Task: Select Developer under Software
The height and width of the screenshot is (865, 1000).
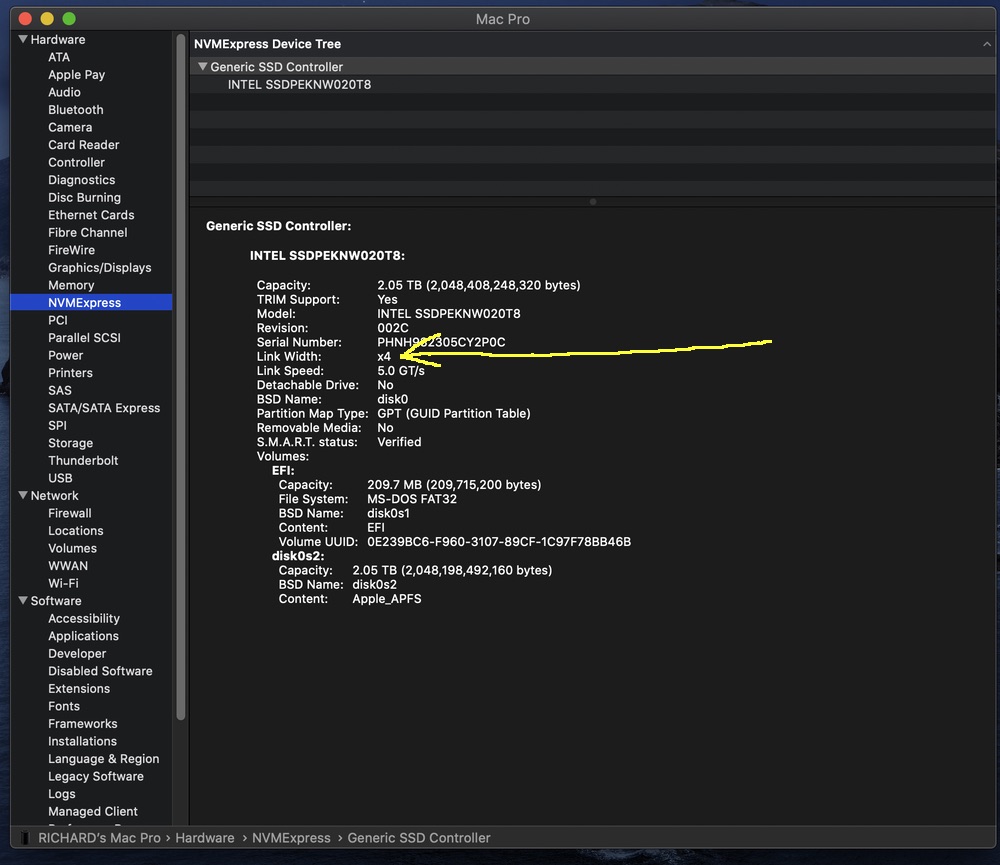Action: (x=77, y=654)
